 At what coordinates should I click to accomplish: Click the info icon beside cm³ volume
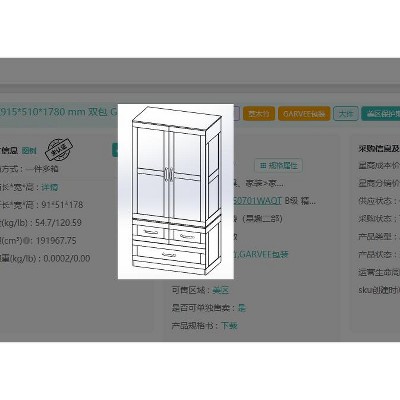(x=28, y=241)
